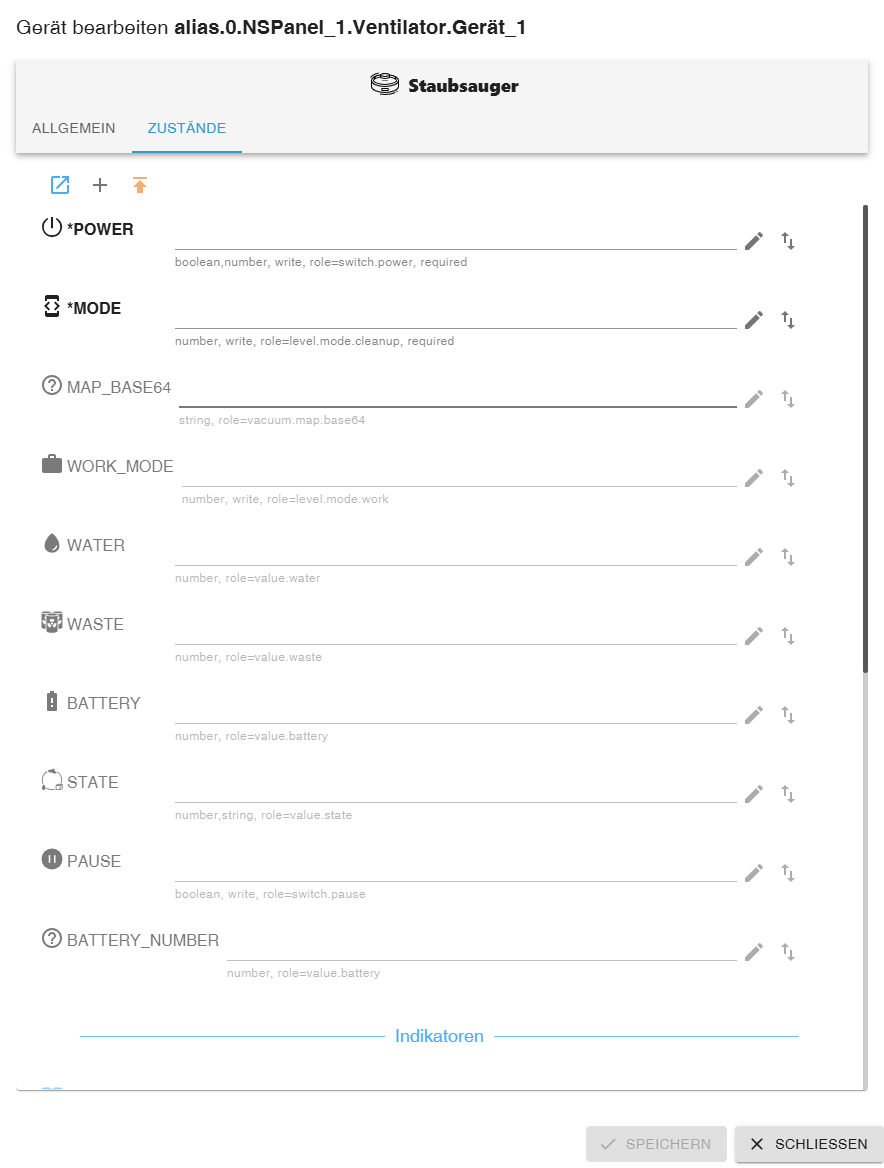Click the open-in-new-window icon in toolbar

point(61,185)
